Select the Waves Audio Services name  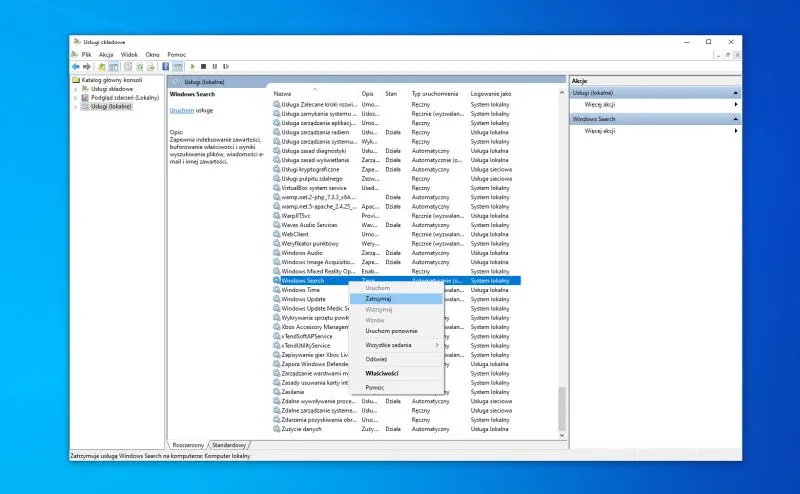point(309,225)
